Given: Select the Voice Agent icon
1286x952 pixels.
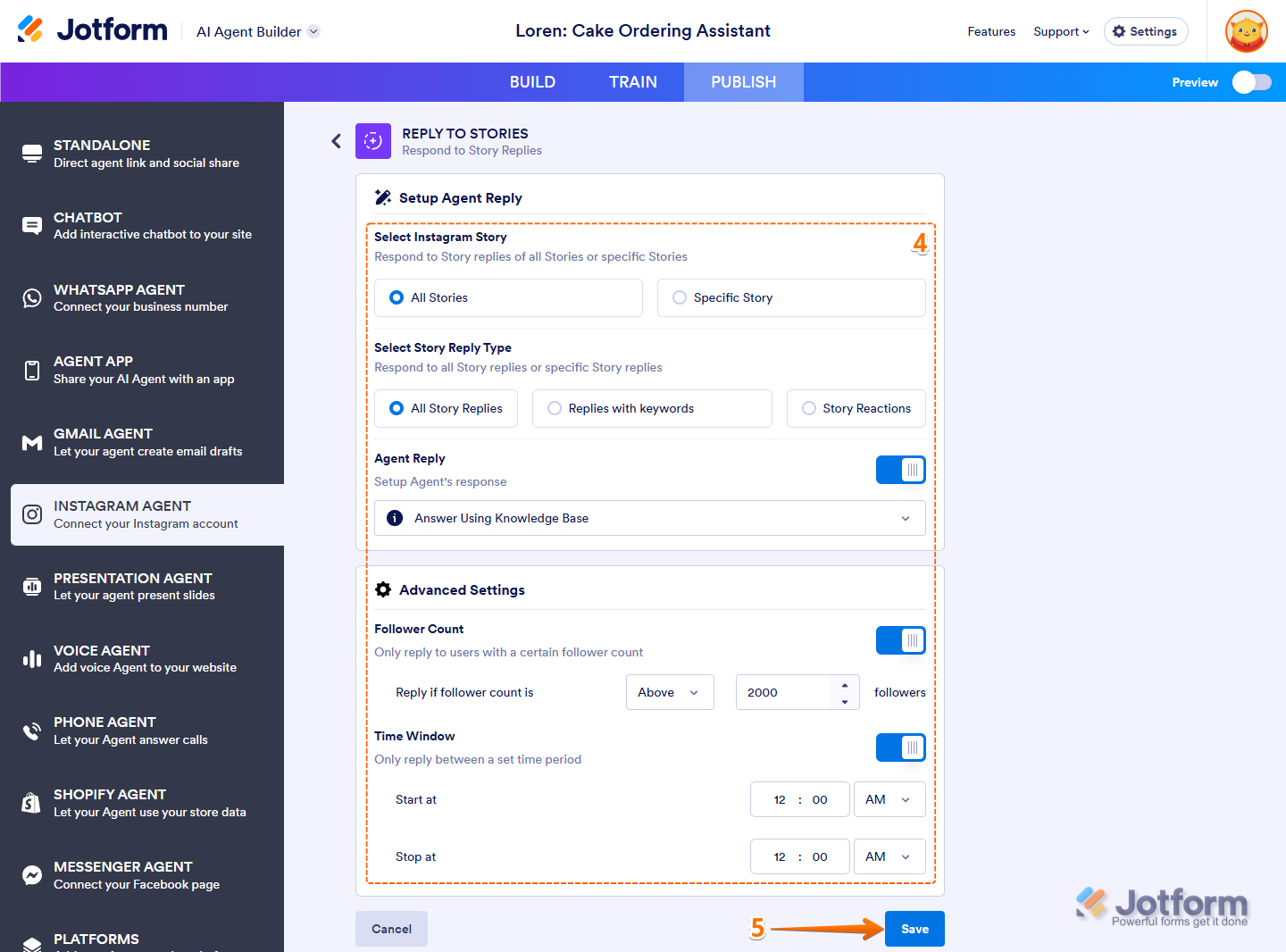Looking at the screenshot, I should point(32,659).
